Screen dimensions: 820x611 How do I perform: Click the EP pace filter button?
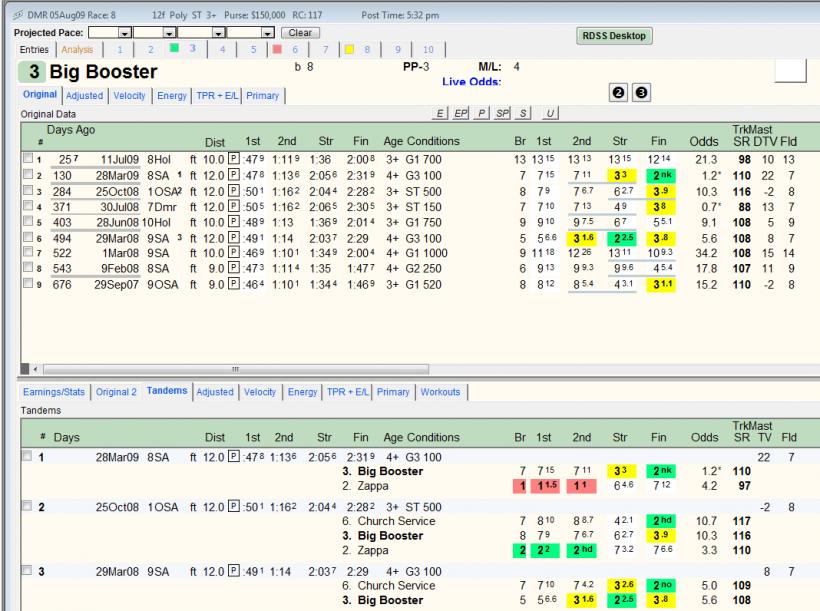[x=460, y=113]
